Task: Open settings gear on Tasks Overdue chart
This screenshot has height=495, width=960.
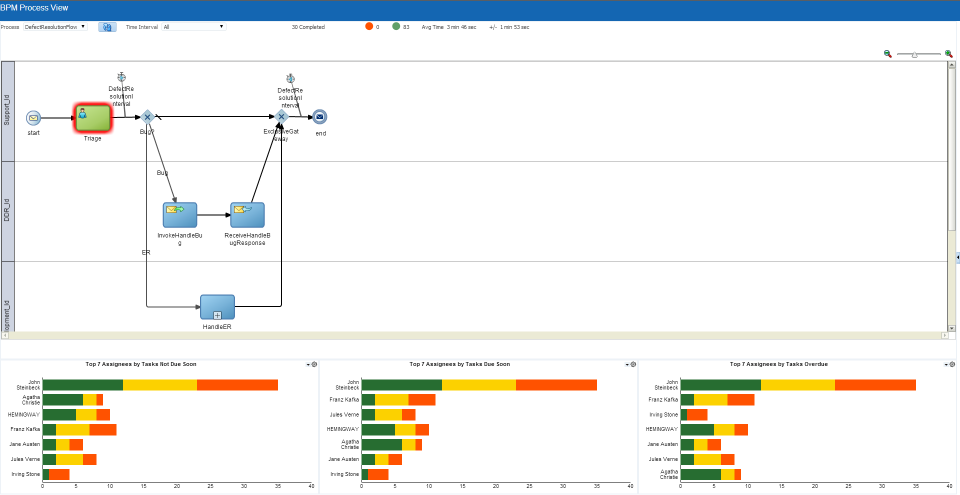Action: 953,364
